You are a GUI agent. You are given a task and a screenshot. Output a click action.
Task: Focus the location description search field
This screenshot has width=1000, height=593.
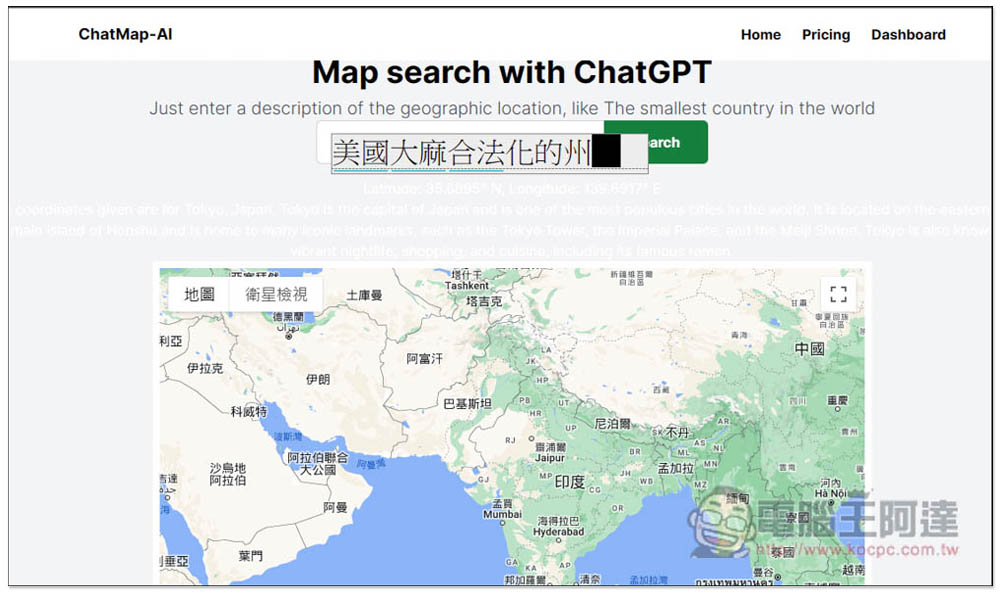point(460,142)
